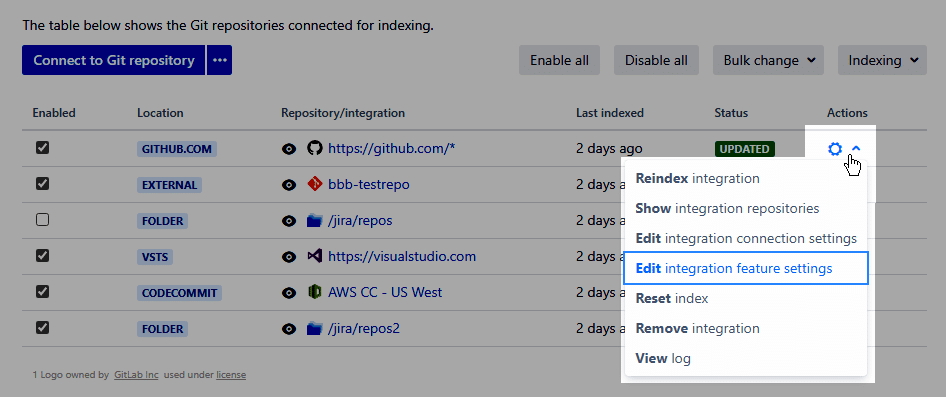Expand the Indexing dropdown
This screenshot has width=946, height=397.
click(x=883, y=60)
